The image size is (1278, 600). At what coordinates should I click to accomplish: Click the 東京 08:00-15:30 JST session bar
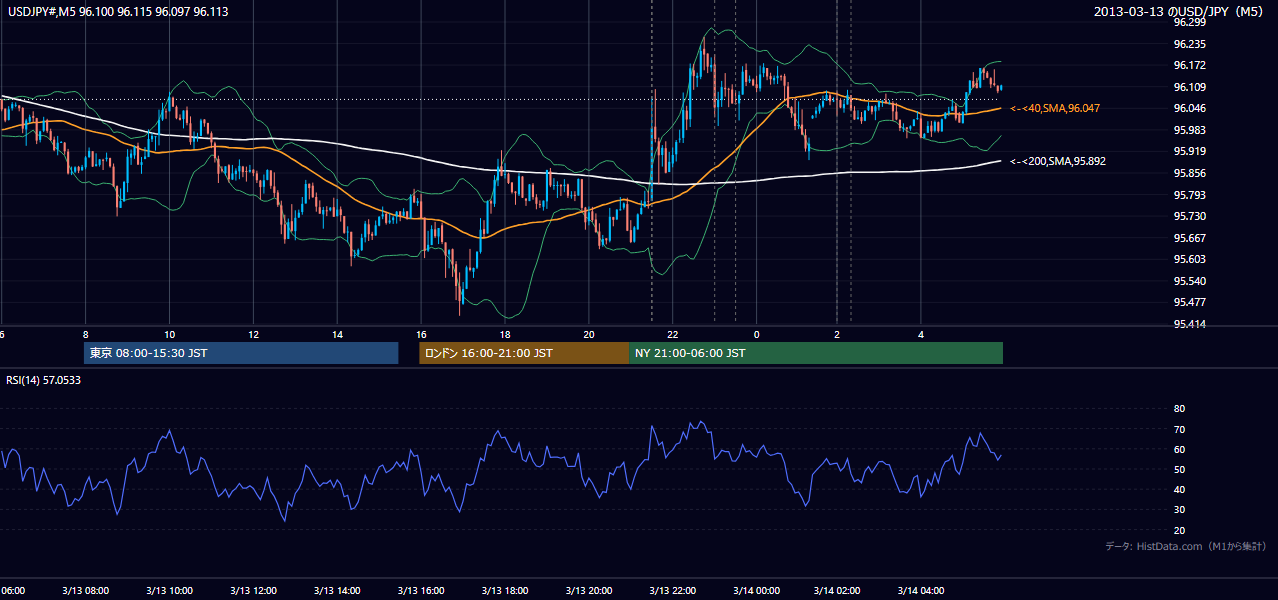coord(241,353)
